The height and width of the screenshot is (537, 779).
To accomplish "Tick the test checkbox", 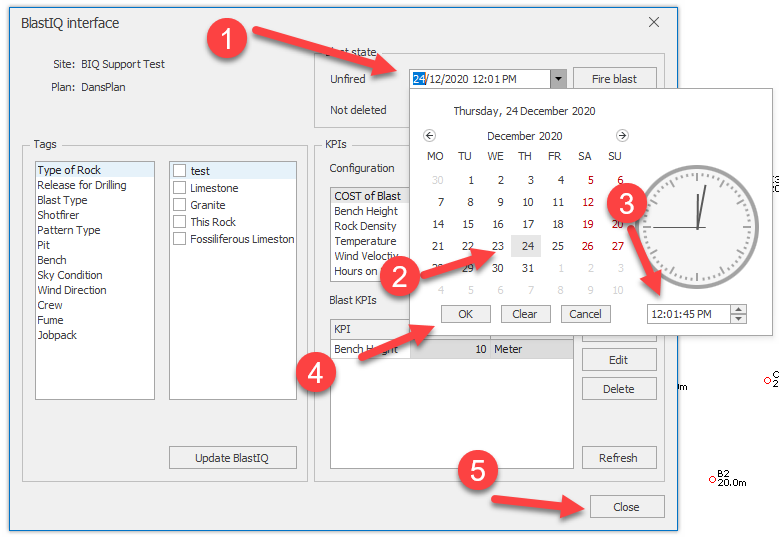I will point(179,171).
